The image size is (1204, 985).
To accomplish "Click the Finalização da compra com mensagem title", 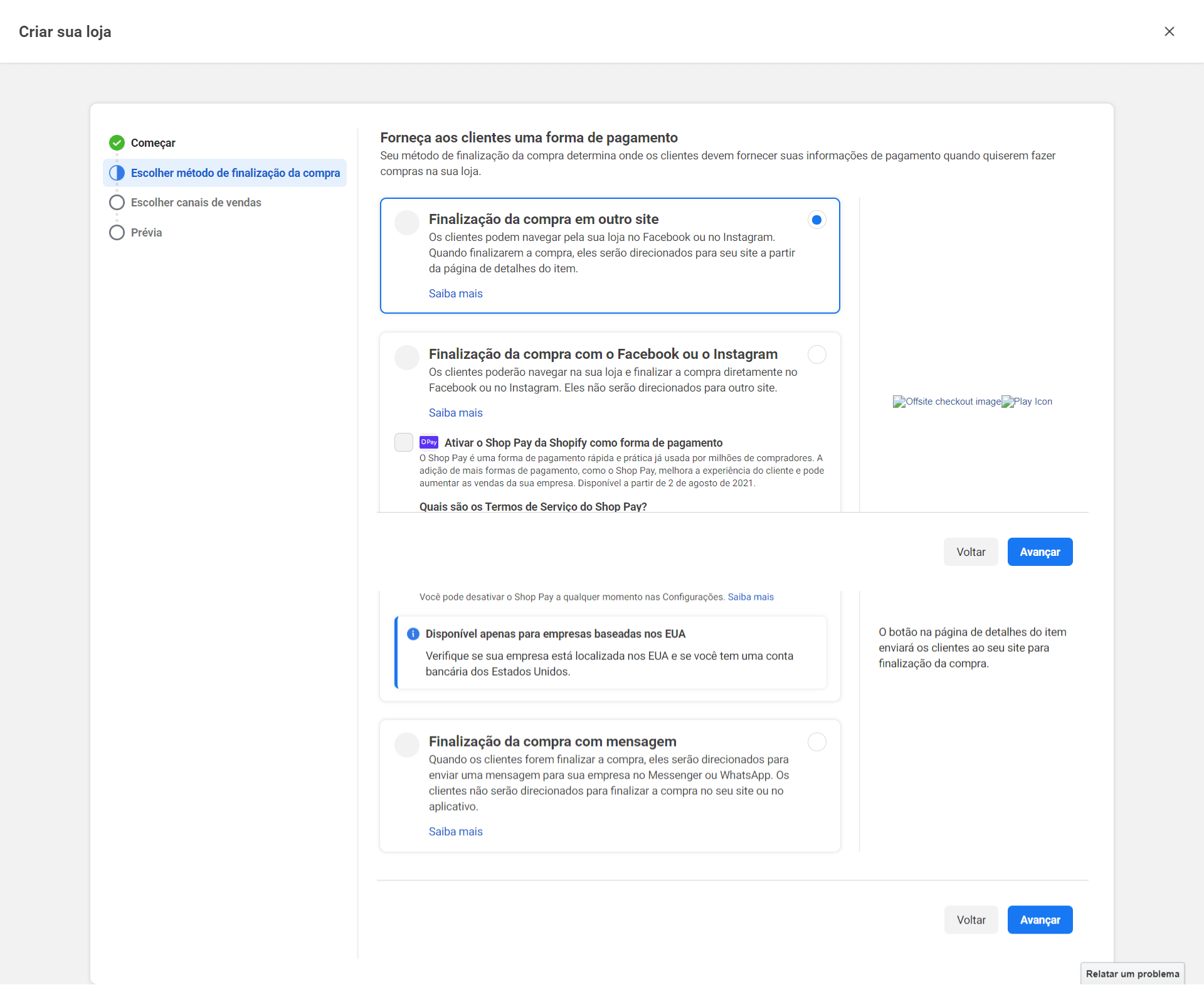I will pyautogui.click(x=552, y=742).
